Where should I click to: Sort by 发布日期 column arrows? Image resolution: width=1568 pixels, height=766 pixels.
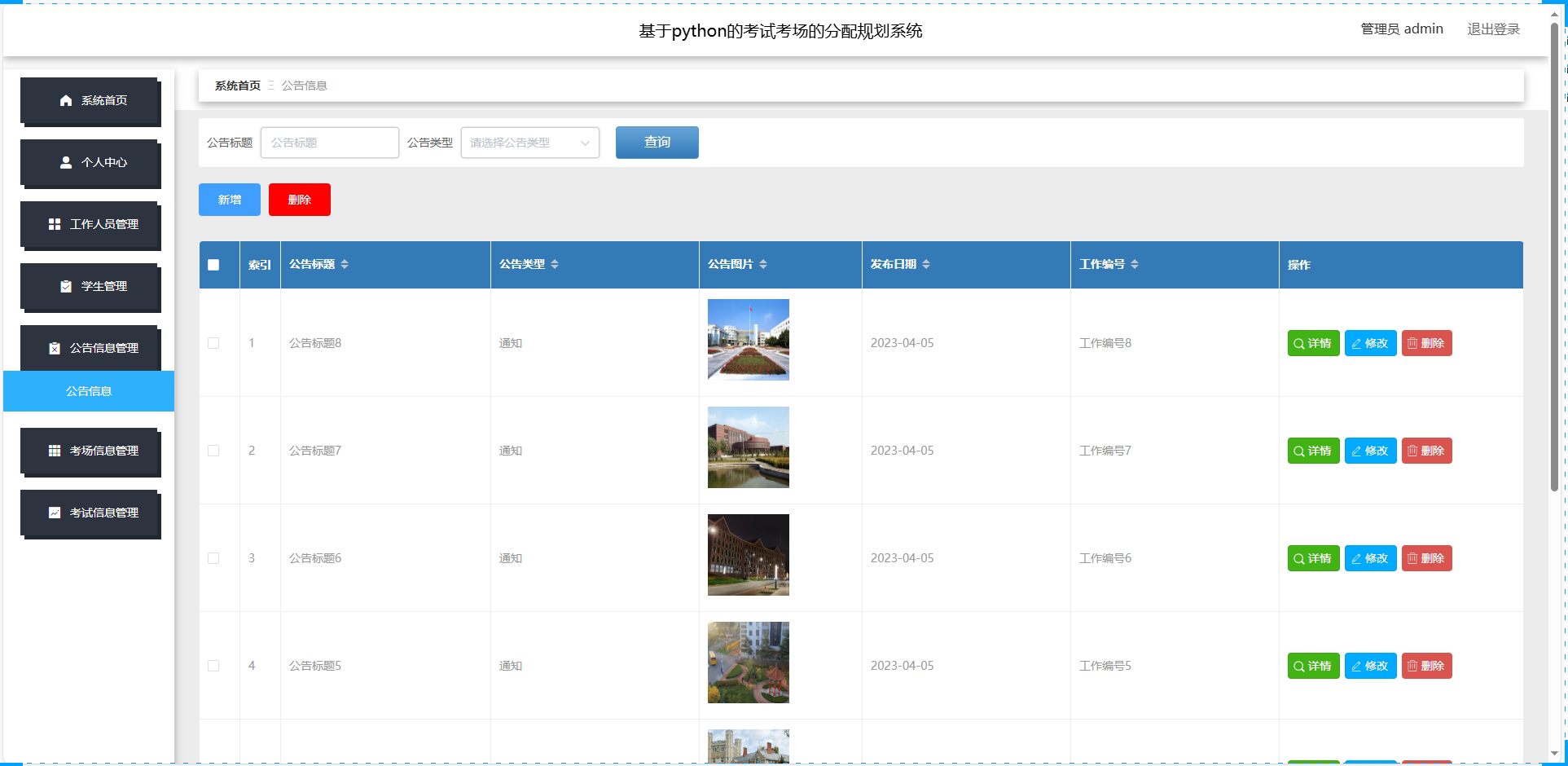pos(926,264)
